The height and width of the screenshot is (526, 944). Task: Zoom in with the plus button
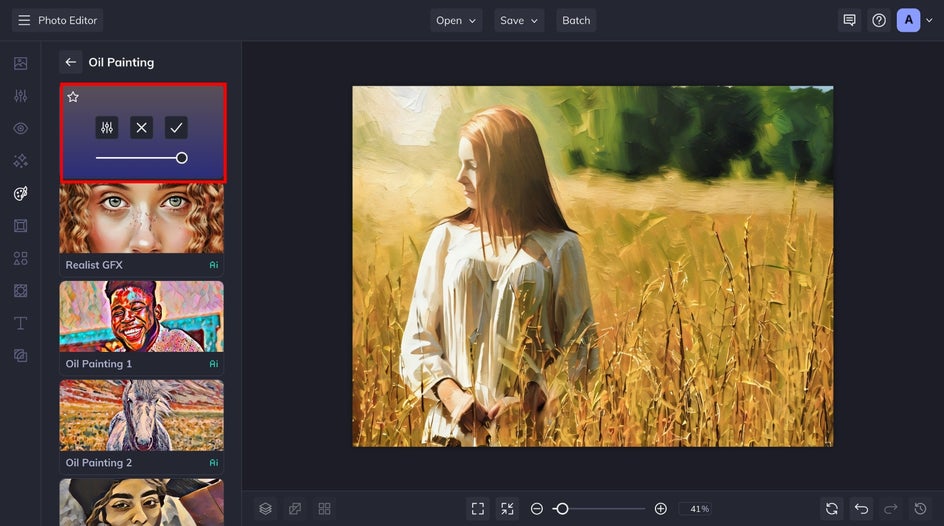(x=660, y=509)
